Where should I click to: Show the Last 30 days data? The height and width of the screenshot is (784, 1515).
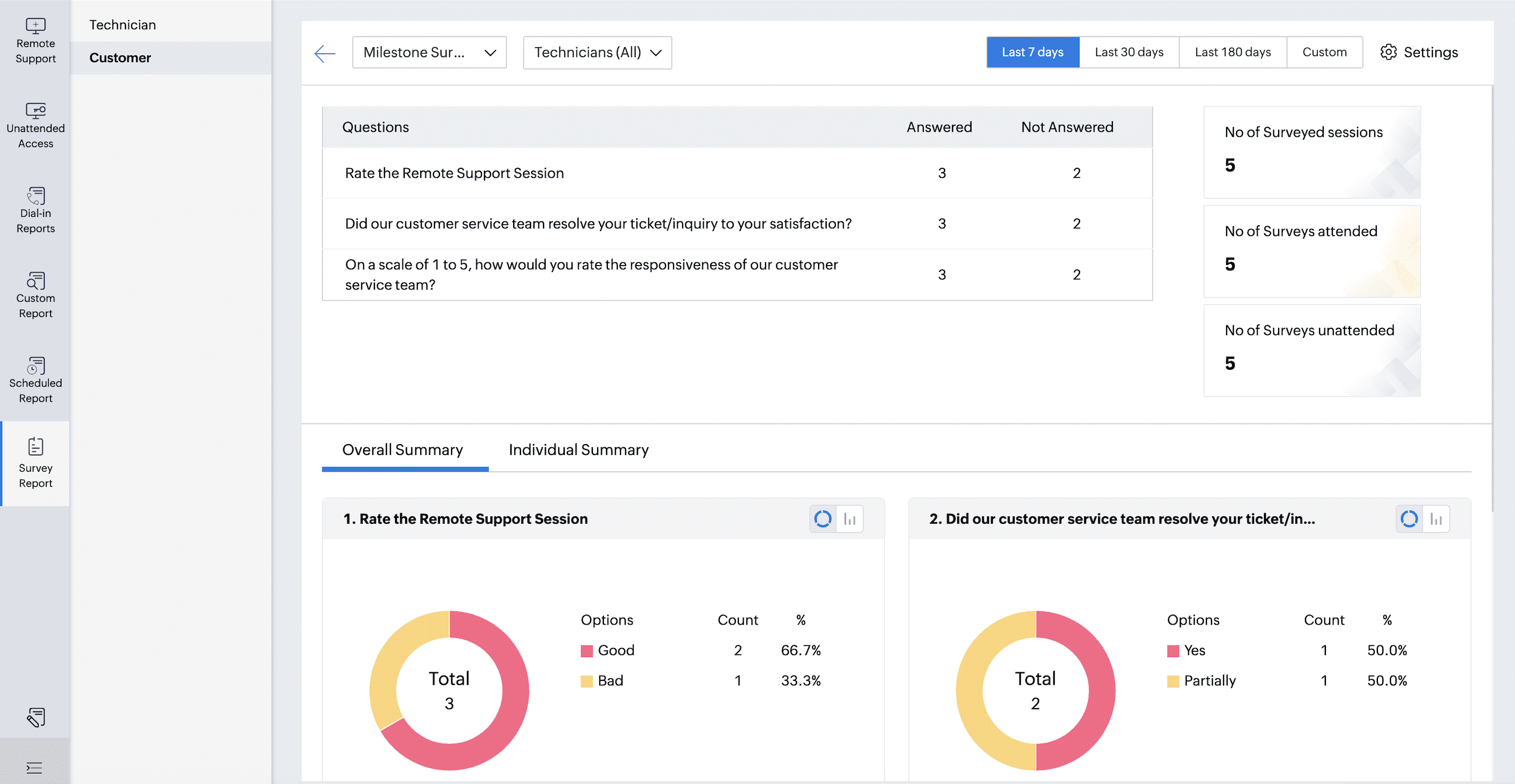(1129, 53)
